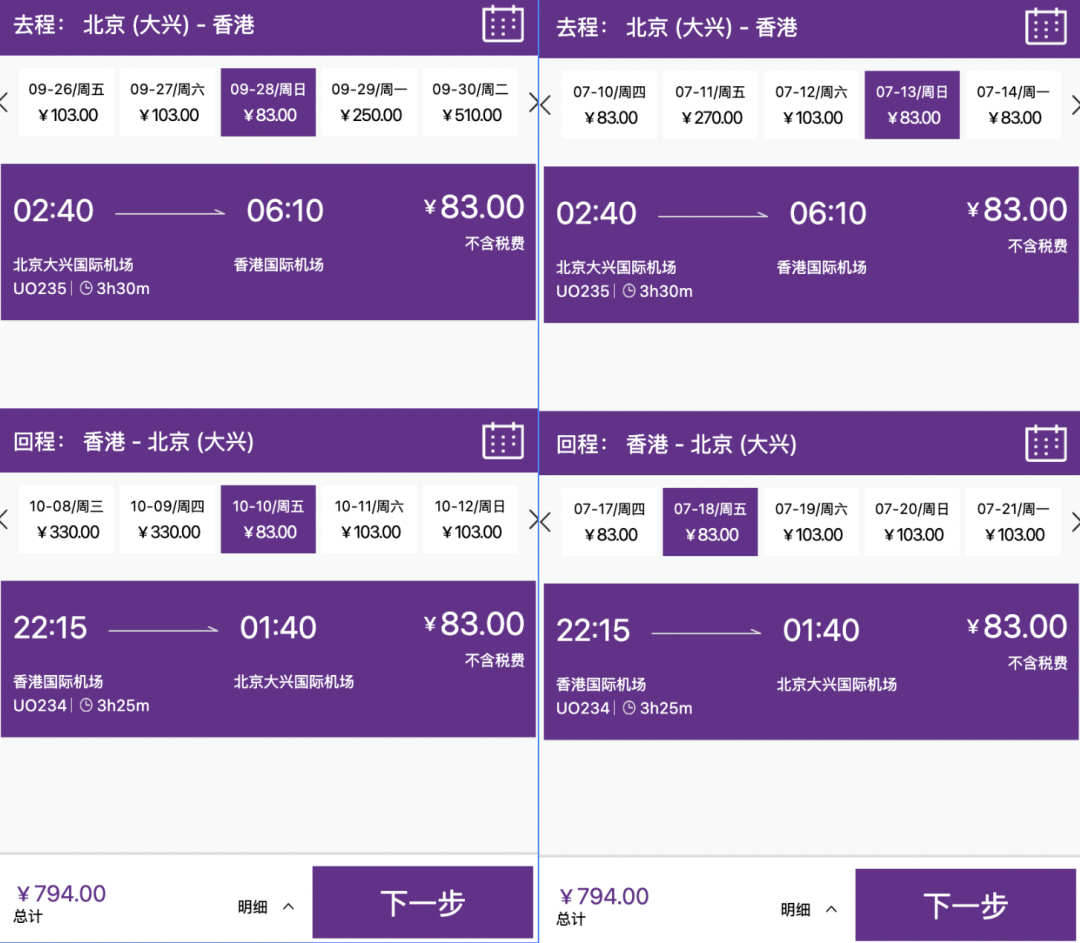Select 09-27 Saturday outbound date tab

167,102
